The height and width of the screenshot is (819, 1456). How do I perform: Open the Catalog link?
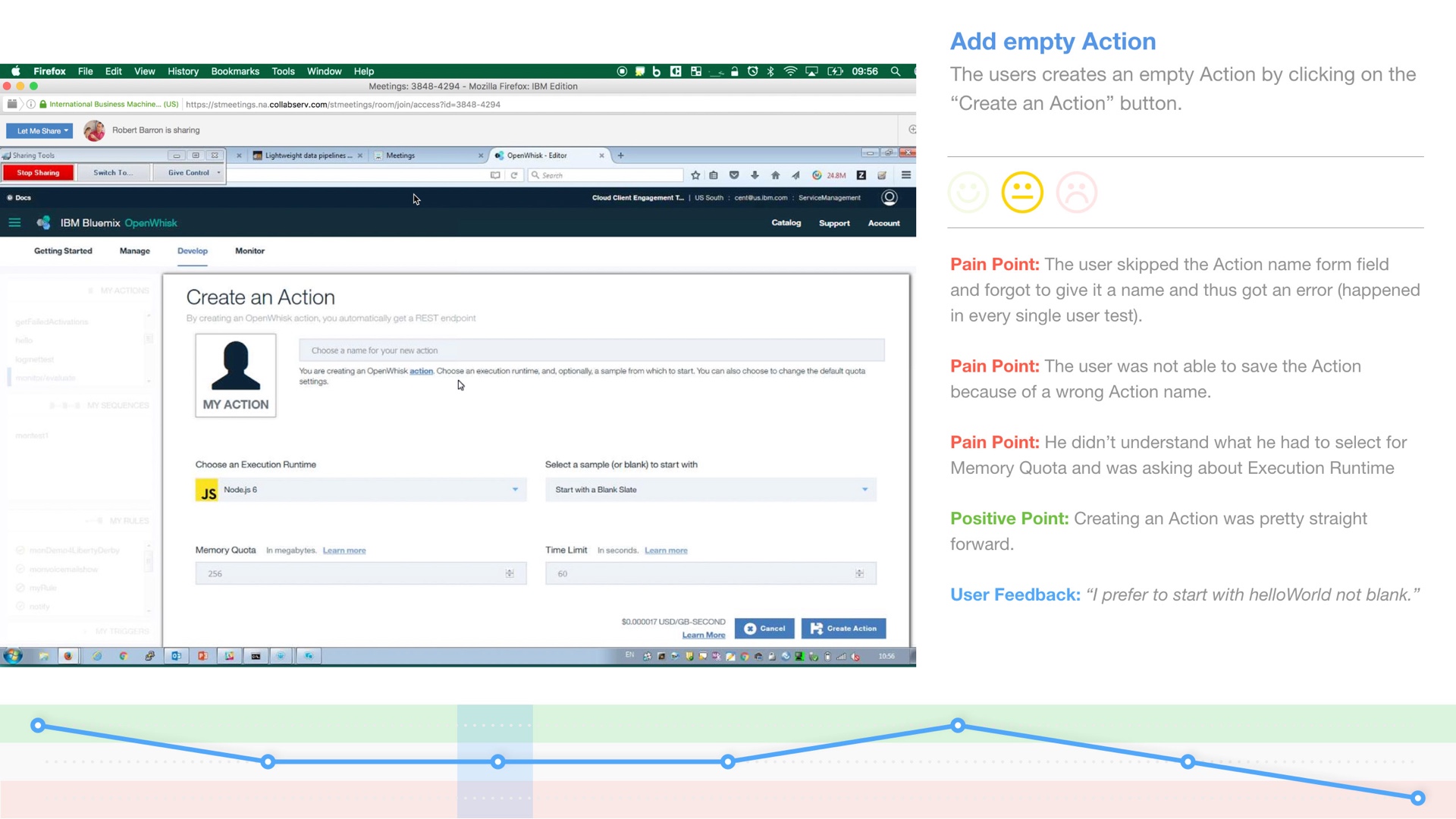(x=786, y=223)
